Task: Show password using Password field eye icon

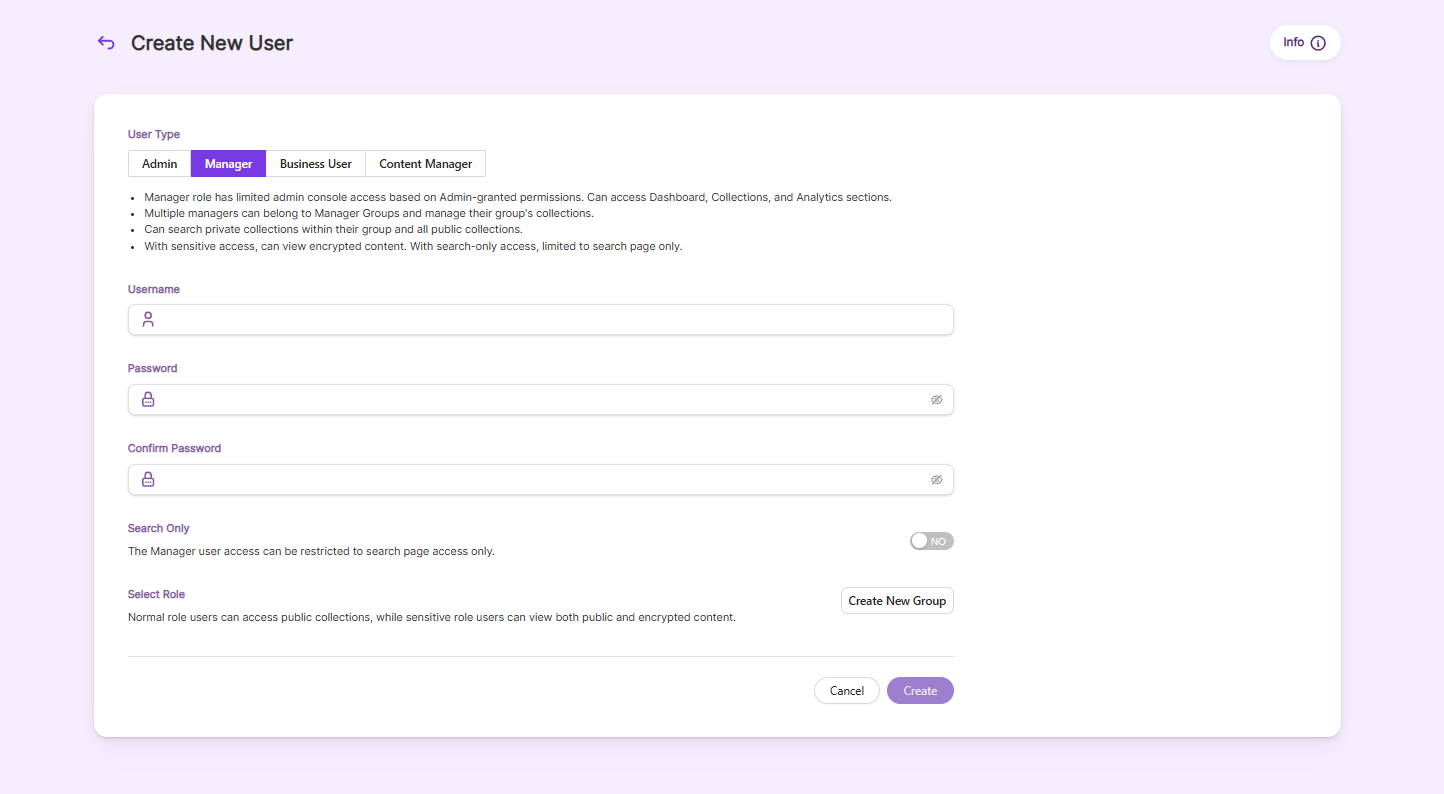Action: pyautogui.click(x=937, y=399)
